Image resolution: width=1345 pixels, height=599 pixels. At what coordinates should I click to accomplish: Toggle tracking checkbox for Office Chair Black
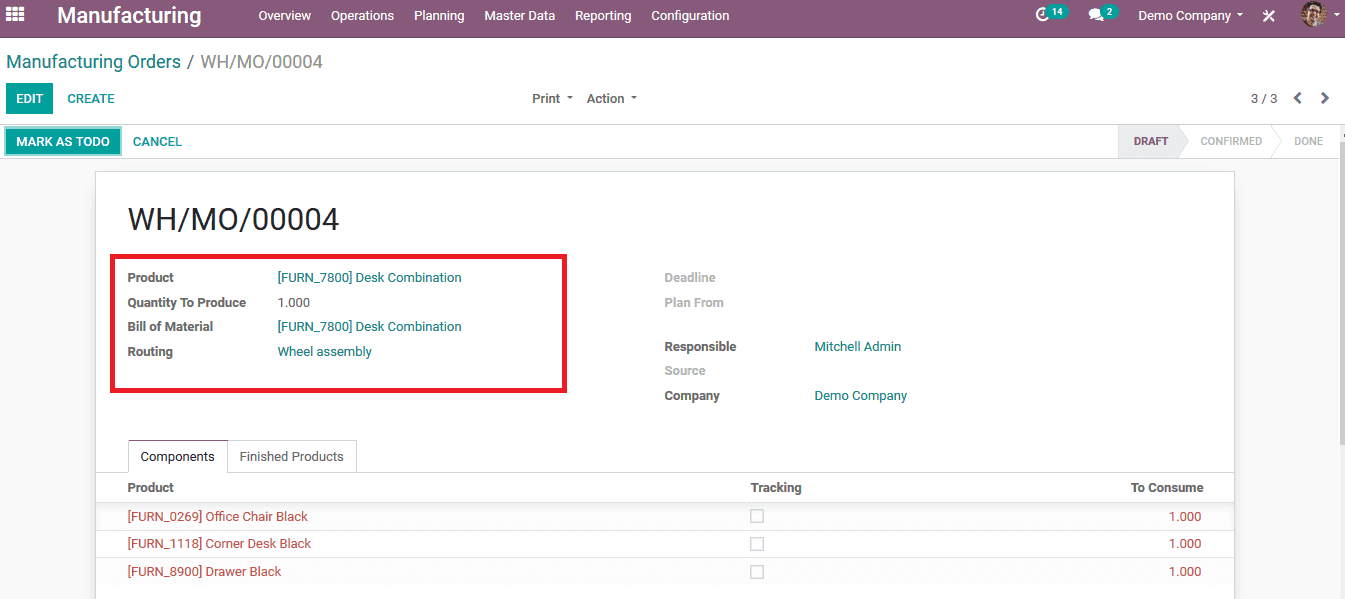coord(757,516)
